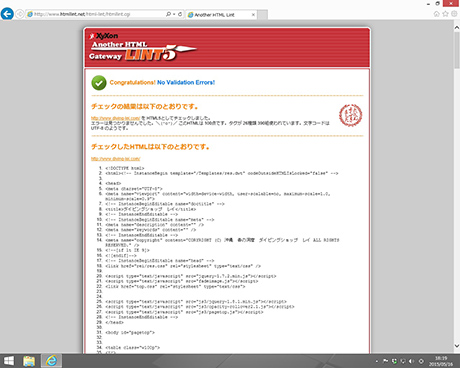Open File Explorer from the taskbar
This screenshot has width=460, height=368.
coord(29,361)
